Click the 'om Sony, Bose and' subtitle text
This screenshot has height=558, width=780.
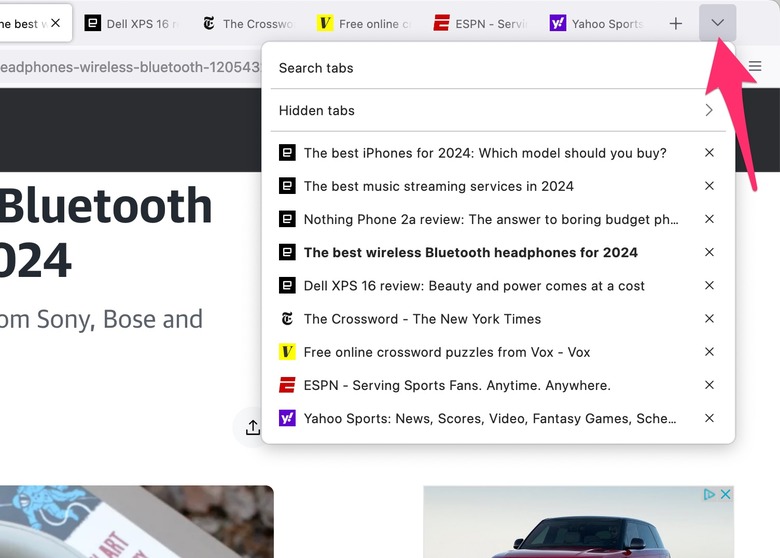point(101,319)
